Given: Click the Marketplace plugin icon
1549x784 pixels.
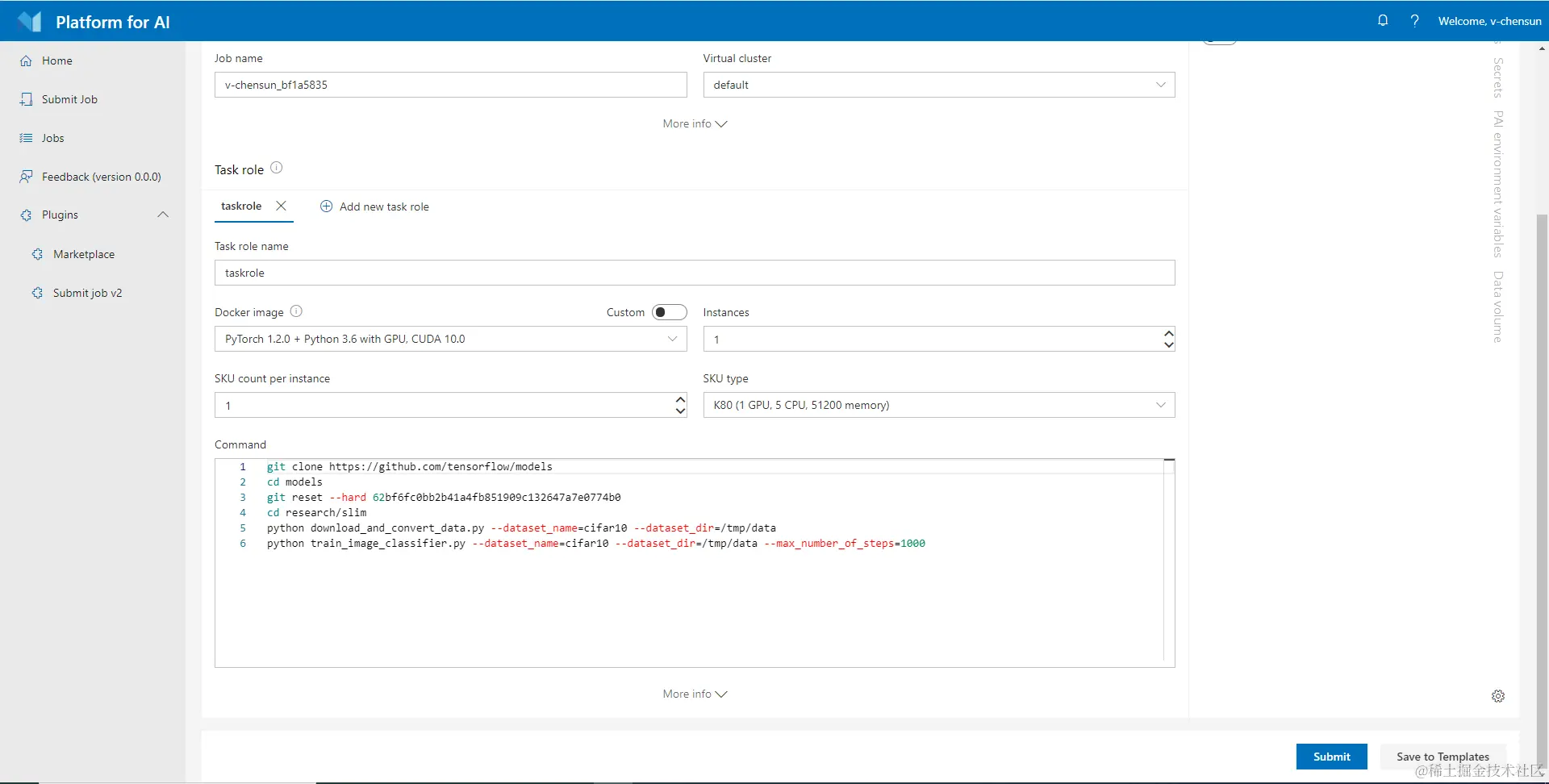Looking at the screenshot, I should coord(37,254).
